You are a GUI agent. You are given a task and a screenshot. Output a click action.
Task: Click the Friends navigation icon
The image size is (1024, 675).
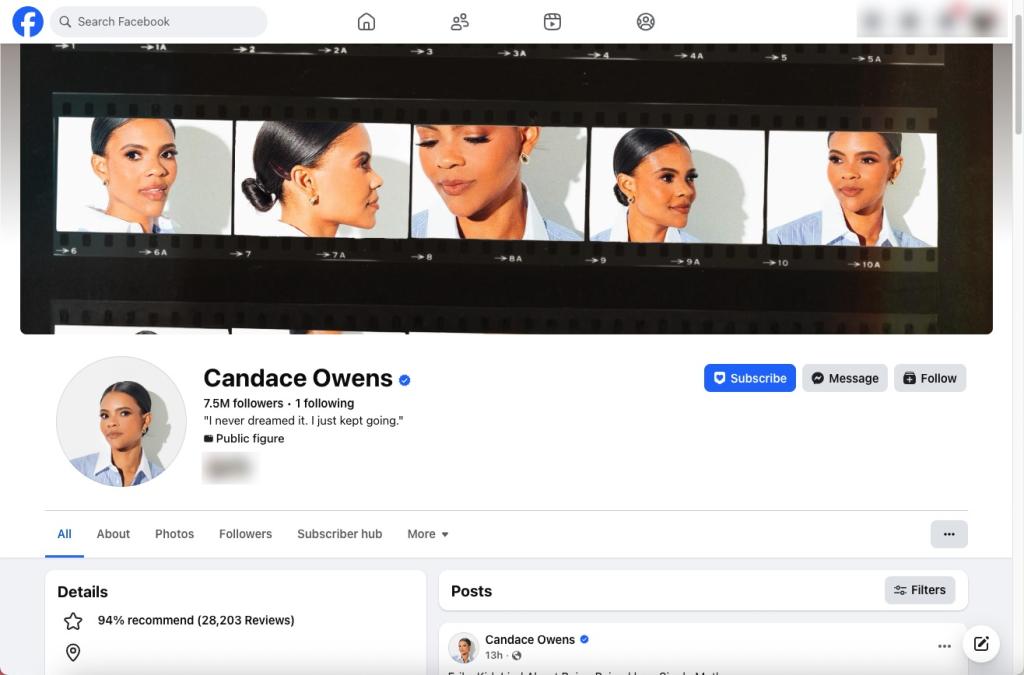point(459,21)
